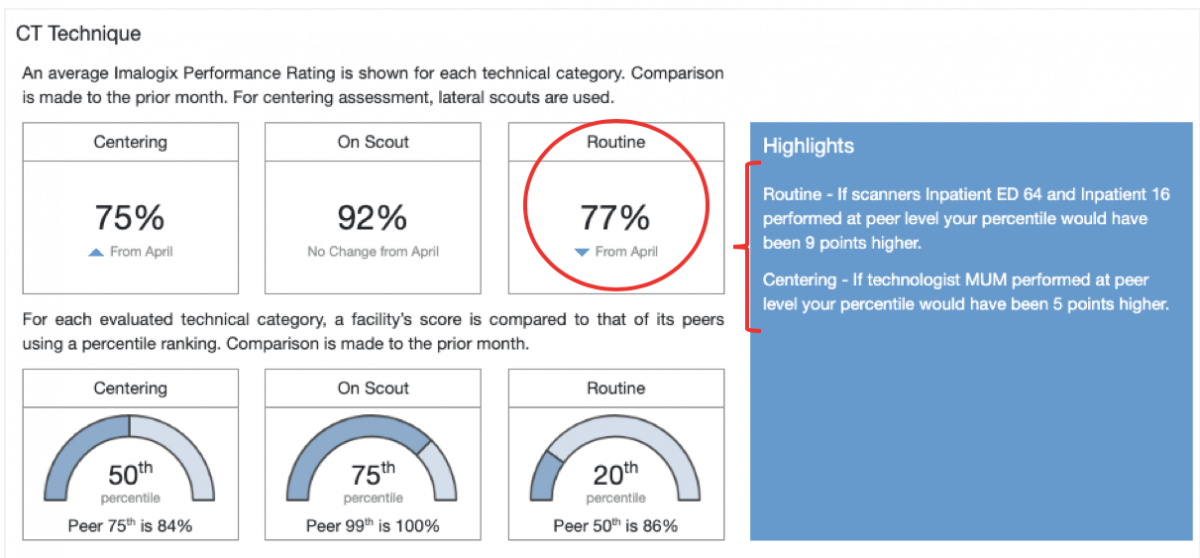
Task: Select the Routine 20th percentile gauge
Action: pos(616,456)
